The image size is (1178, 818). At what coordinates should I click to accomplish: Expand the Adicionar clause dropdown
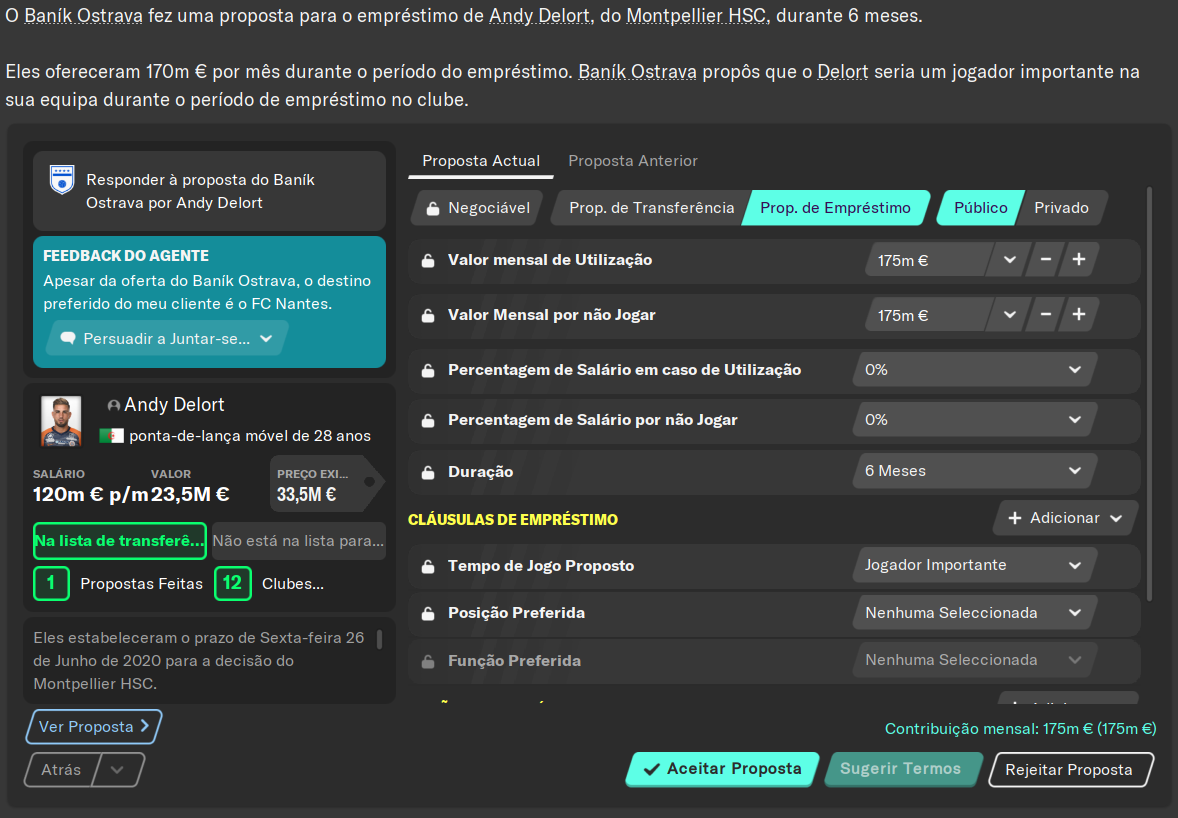point(1065,518)
